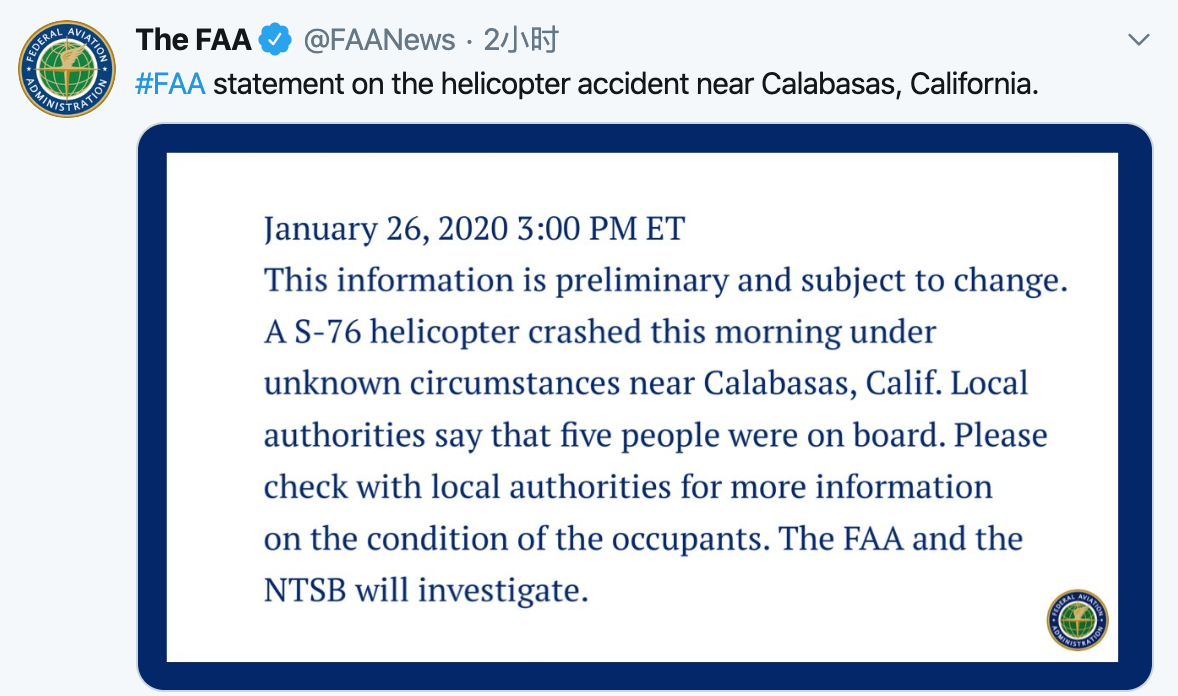Click the blue verified badge
Image resolution: width=1178 pixels, height=696 pixels.
275,40
